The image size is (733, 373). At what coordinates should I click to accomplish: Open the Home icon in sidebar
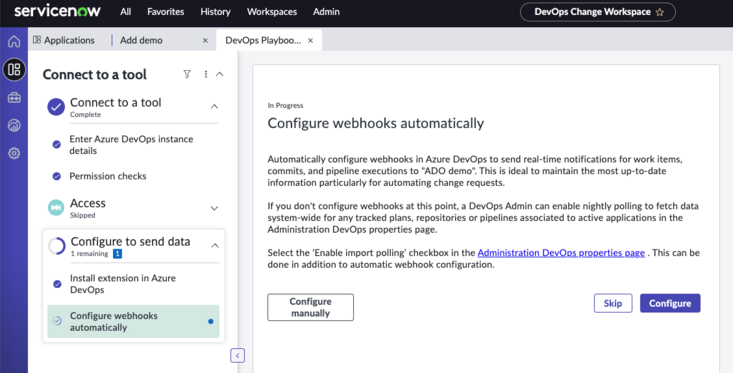tap(14, 42)
